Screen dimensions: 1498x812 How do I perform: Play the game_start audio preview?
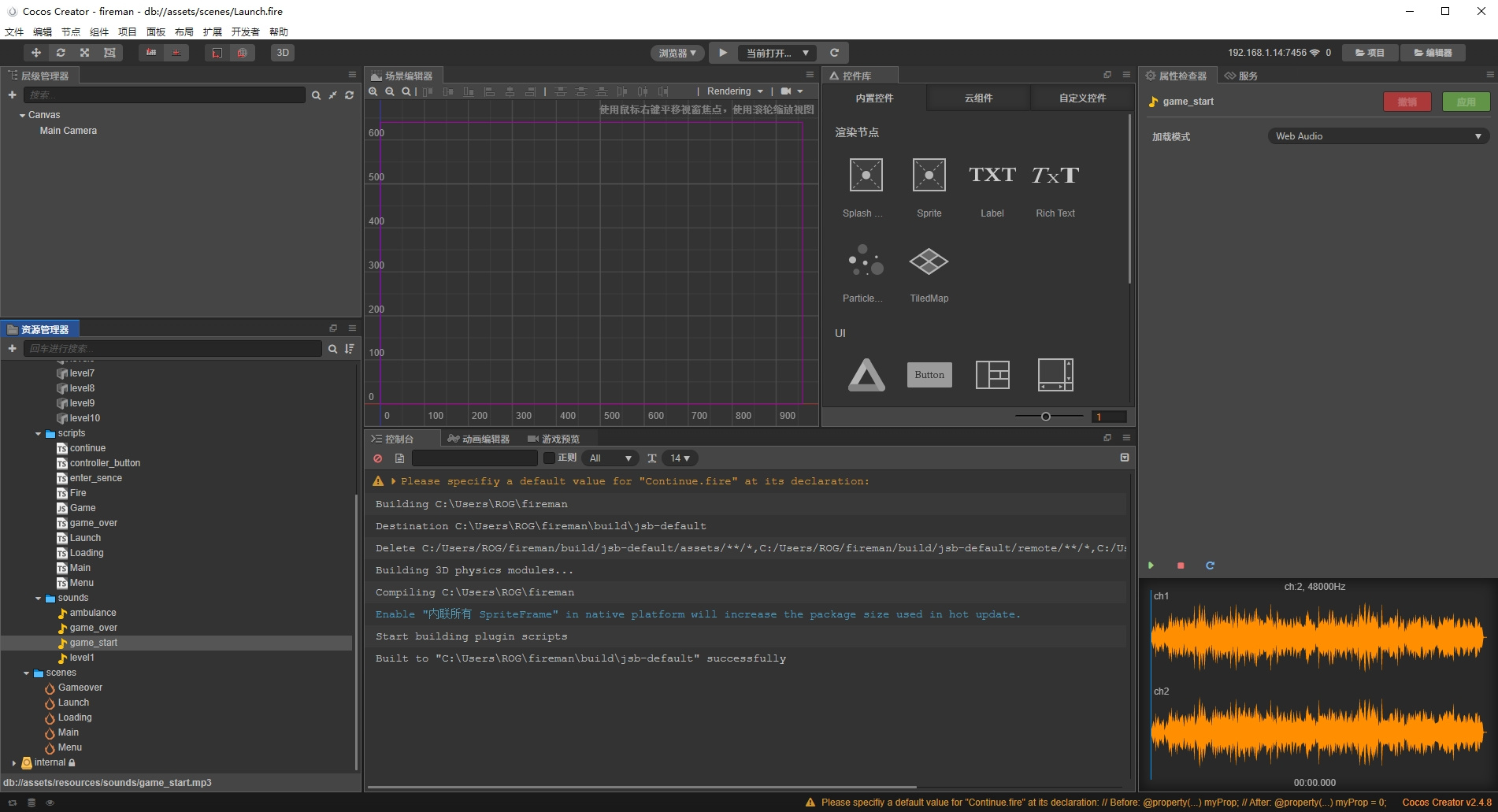click(1151, 565)
